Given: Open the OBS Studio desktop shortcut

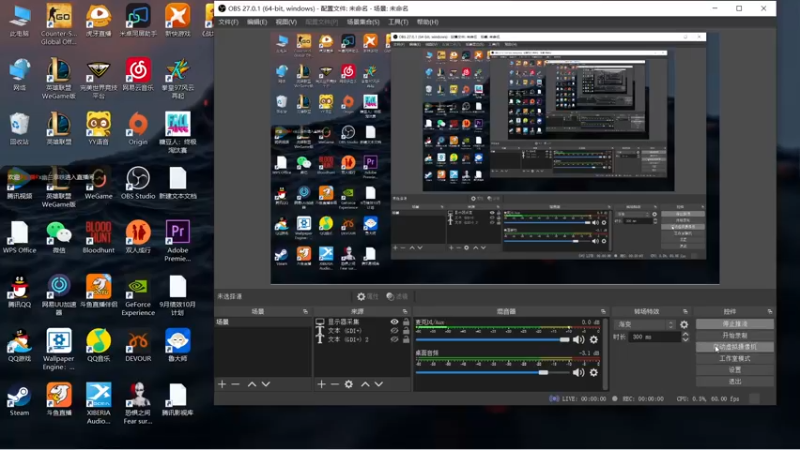Looking at the screenshot, I should [x=138, y=183].
